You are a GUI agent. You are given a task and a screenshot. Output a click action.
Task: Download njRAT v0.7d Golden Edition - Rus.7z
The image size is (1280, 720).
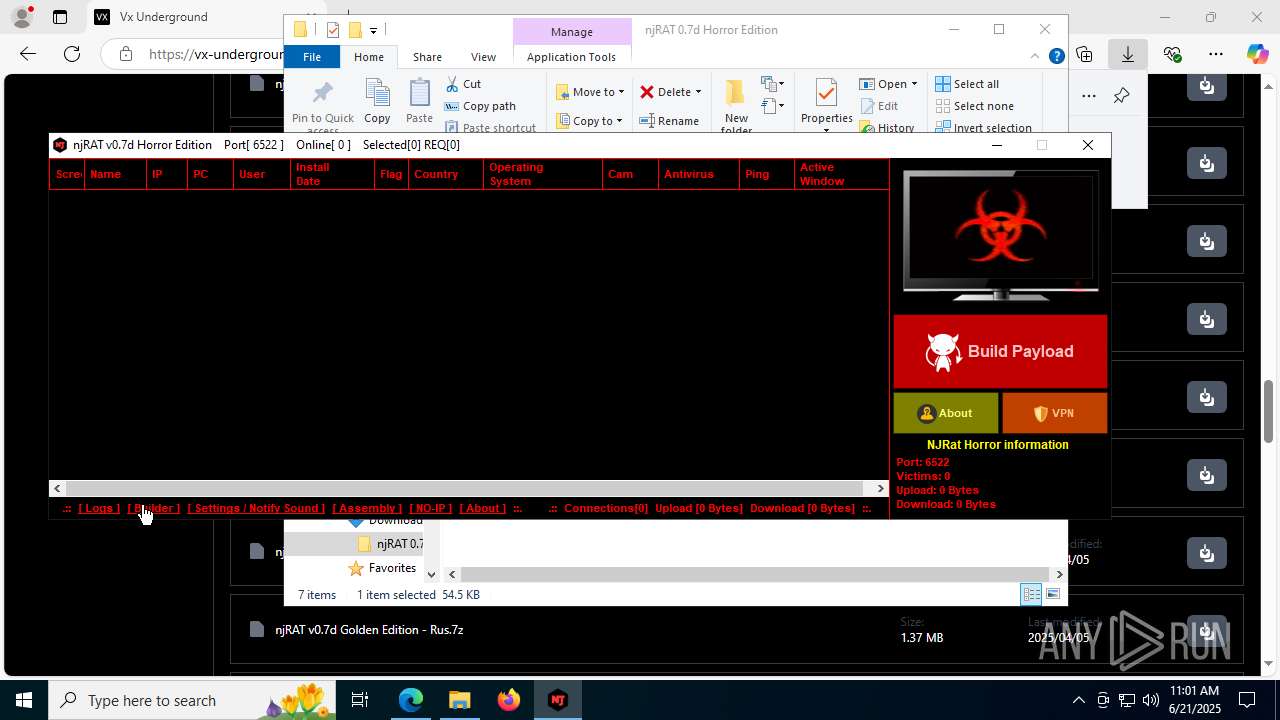(x=1207, y=630)
